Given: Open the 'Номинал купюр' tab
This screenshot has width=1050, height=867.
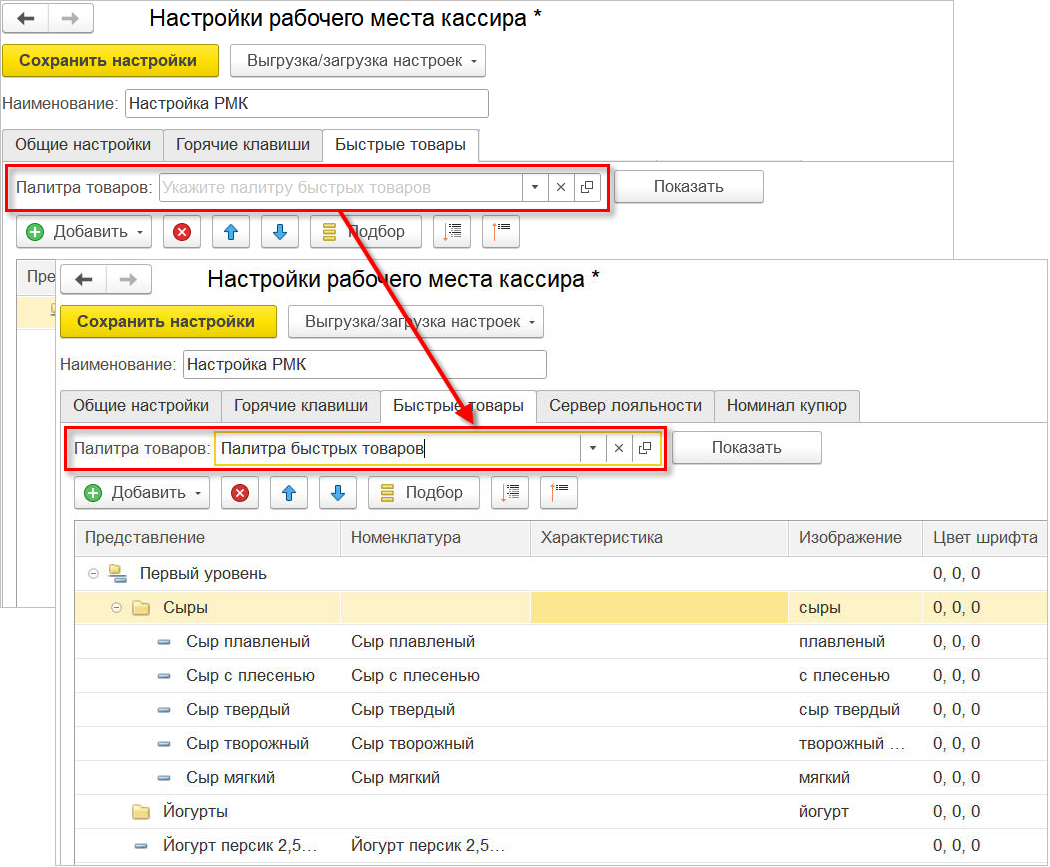Looking at the screenshot, I should [x=786, y=406].
